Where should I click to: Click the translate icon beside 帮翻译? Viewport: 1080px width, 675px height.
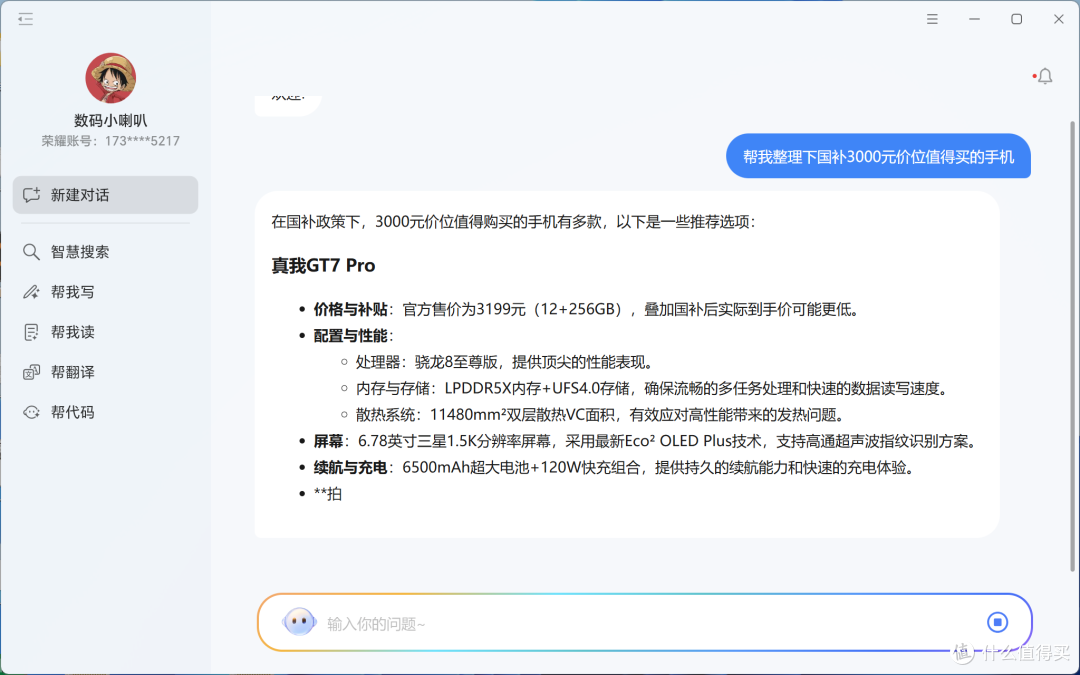[x=31, y=373]
